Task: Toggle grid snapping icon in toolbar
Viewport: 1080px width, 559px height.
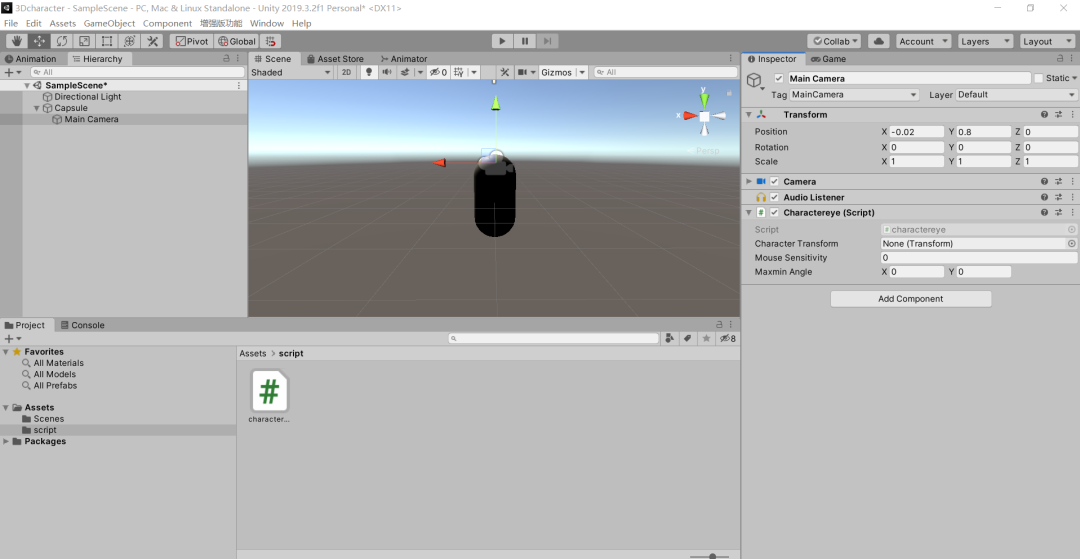Action: click(271, 41)
